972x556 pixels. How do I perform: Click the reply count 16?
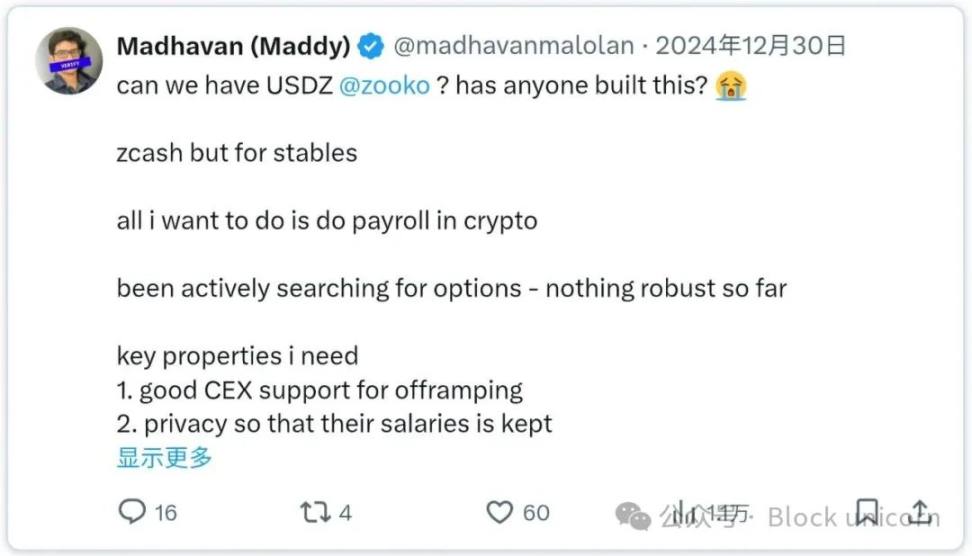click(x=166, y=513)
